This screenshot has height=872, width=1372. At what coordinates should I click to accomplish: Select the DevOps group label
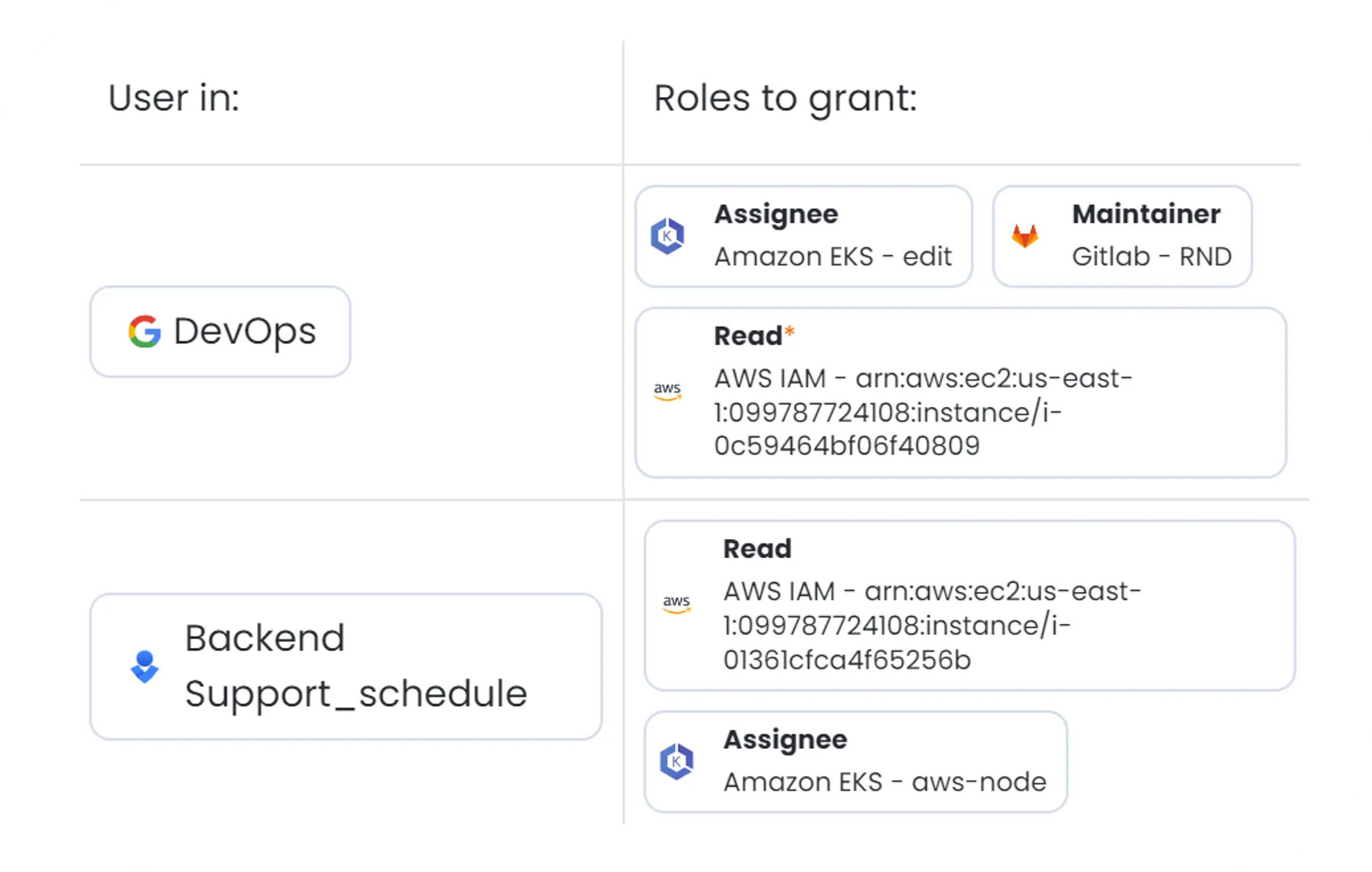pyautogui.click(x=245, y=332)
